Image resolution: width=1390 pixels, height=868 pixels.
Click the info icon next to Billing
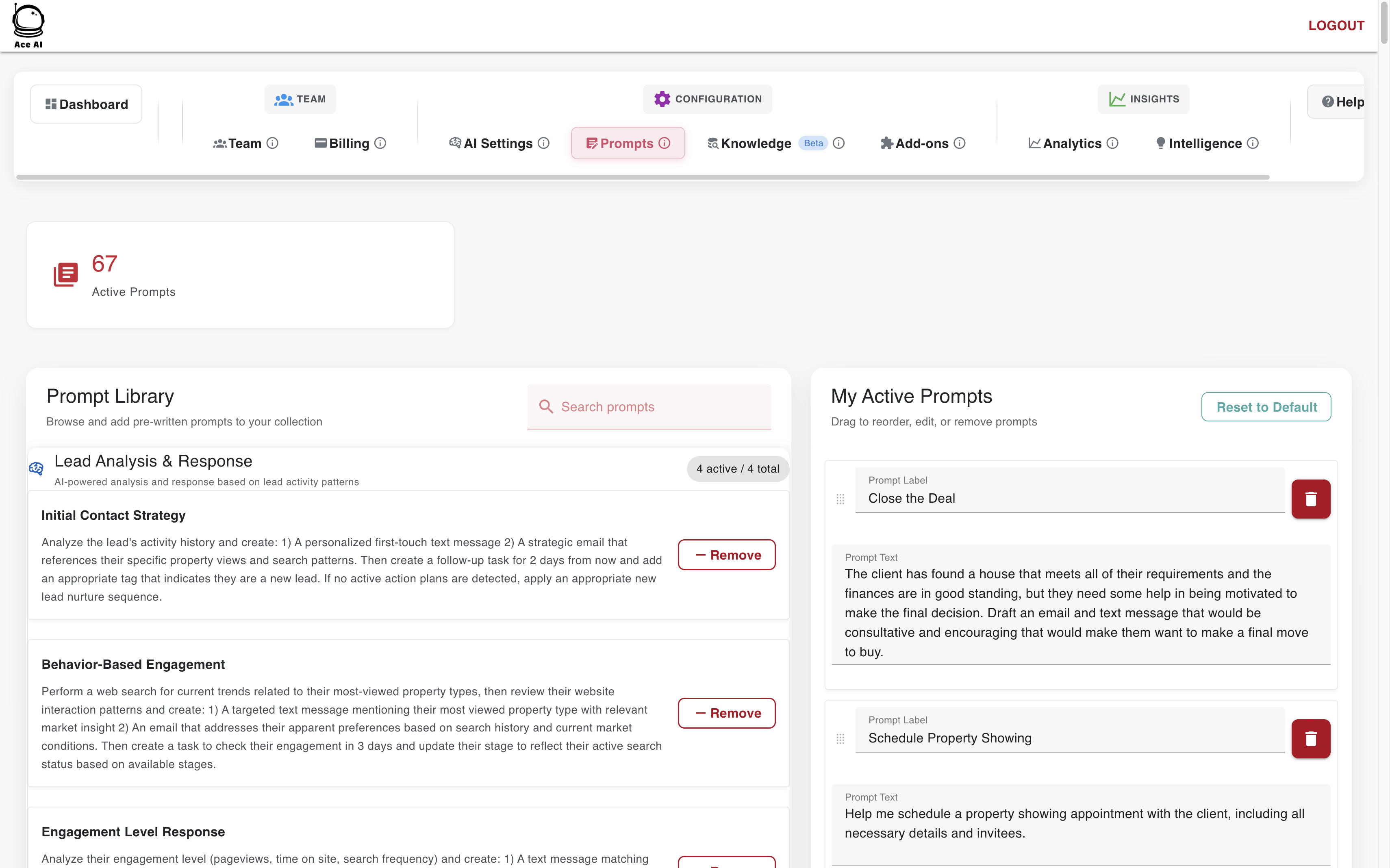pyautogui.click(x=380, y=143)
